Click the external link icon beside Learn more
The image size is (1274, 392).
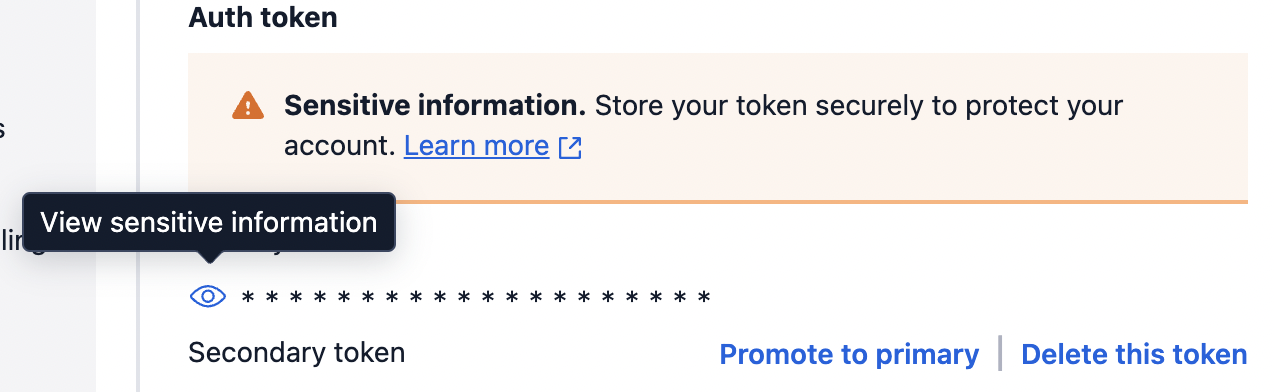pos(570,148)
